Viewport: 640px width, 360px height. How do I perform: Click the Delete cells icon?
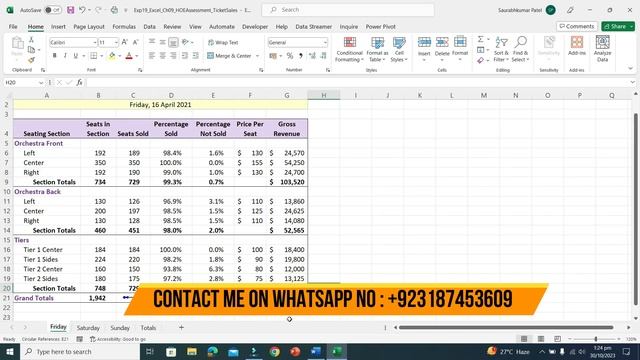point(442,42)
